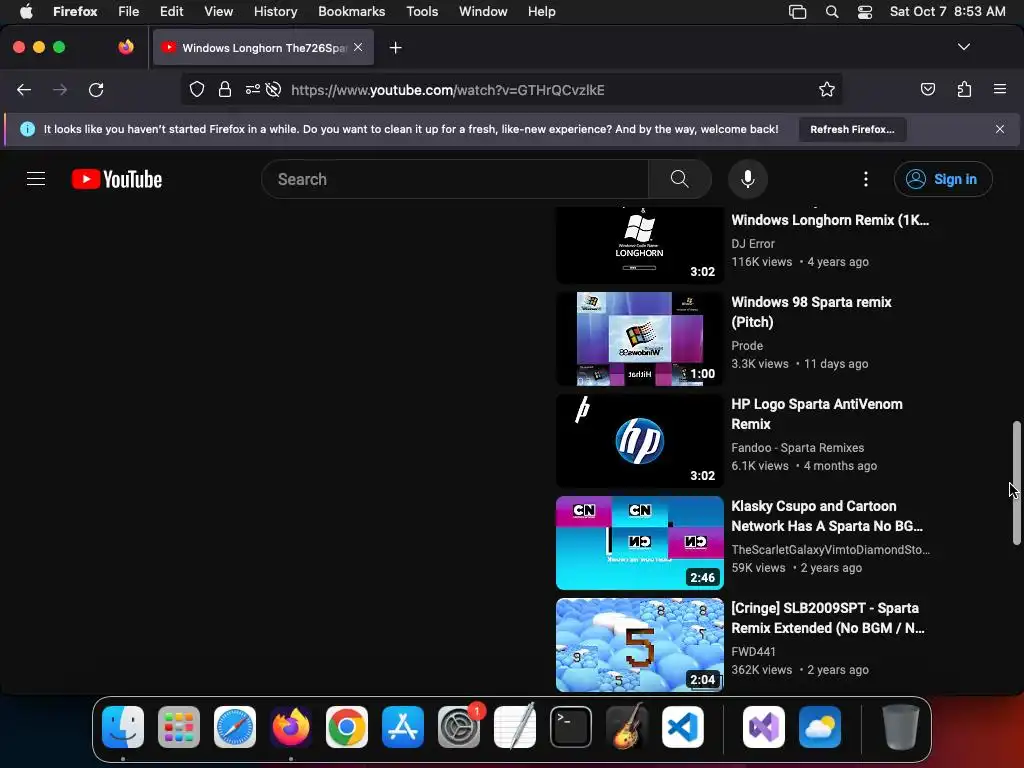Open the Firefox extensions puzzle icon
Screen dimensions: 1024x768
964,89
